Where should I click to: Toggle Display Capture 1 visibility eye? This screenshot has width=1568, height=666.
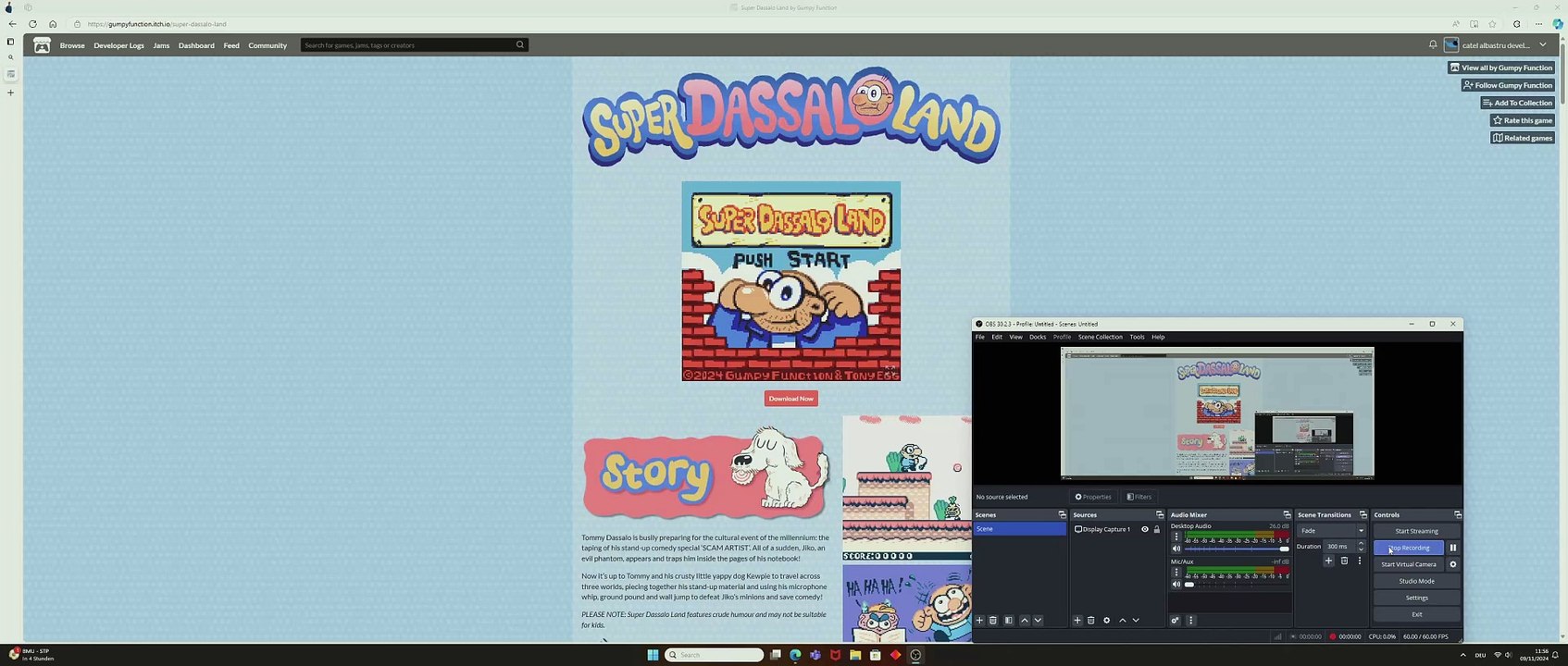tap(1145, 529)
